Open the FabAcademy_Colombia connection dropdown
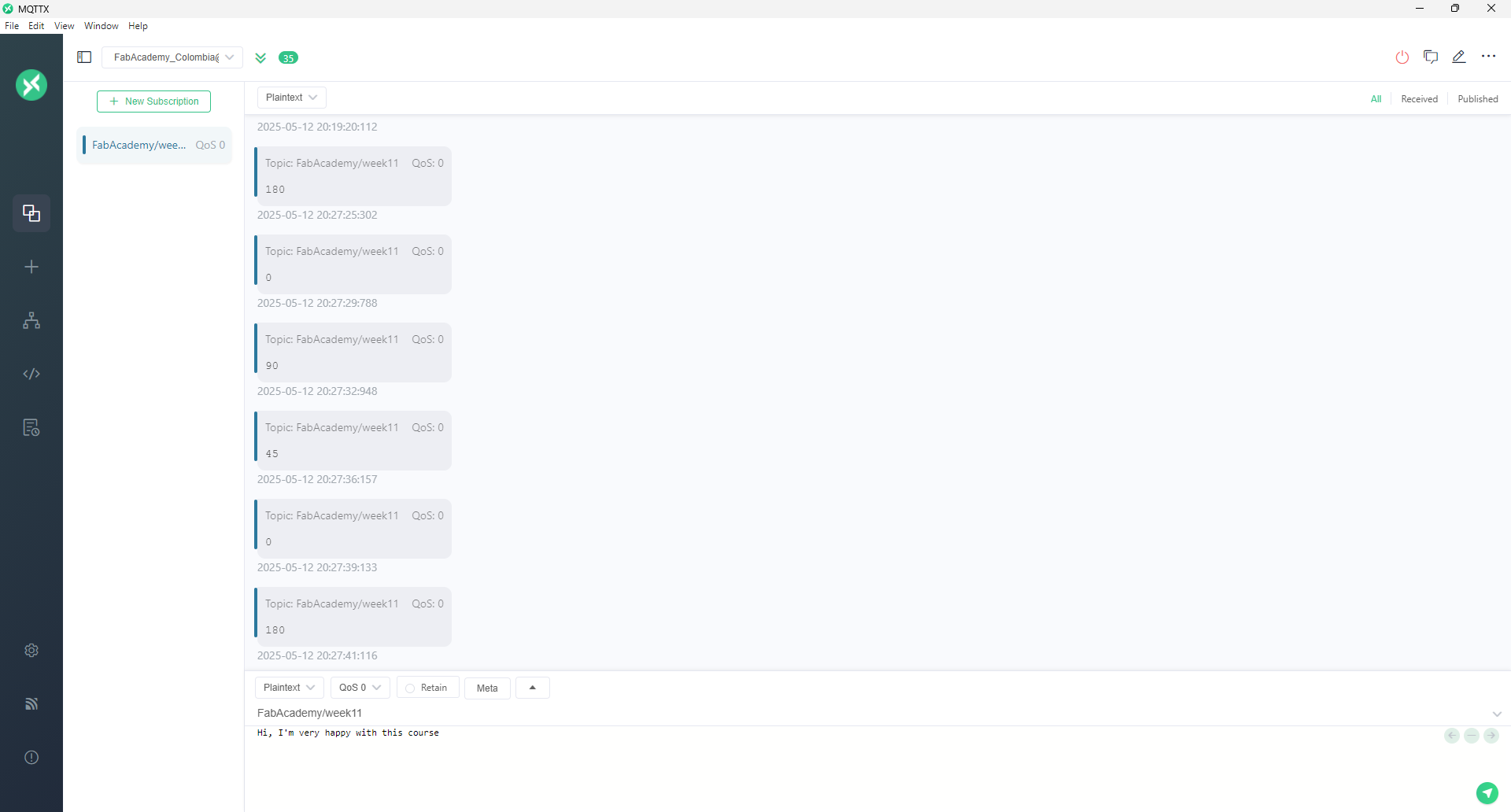This screenshot has width=1511, height=812. [172, 57]
